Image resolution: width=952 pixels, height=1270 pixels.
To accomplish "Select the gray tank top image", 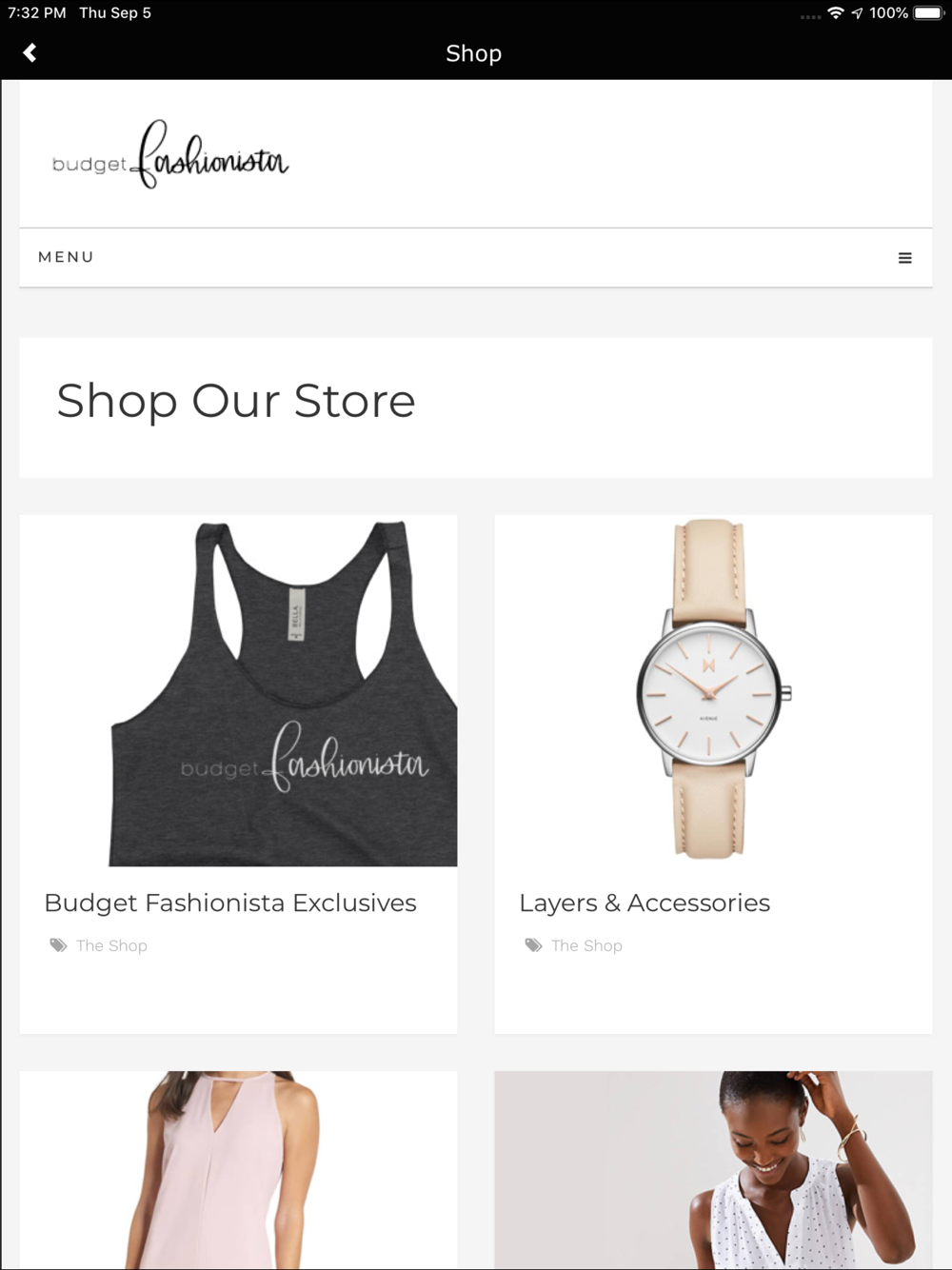I will pos(238,691).
